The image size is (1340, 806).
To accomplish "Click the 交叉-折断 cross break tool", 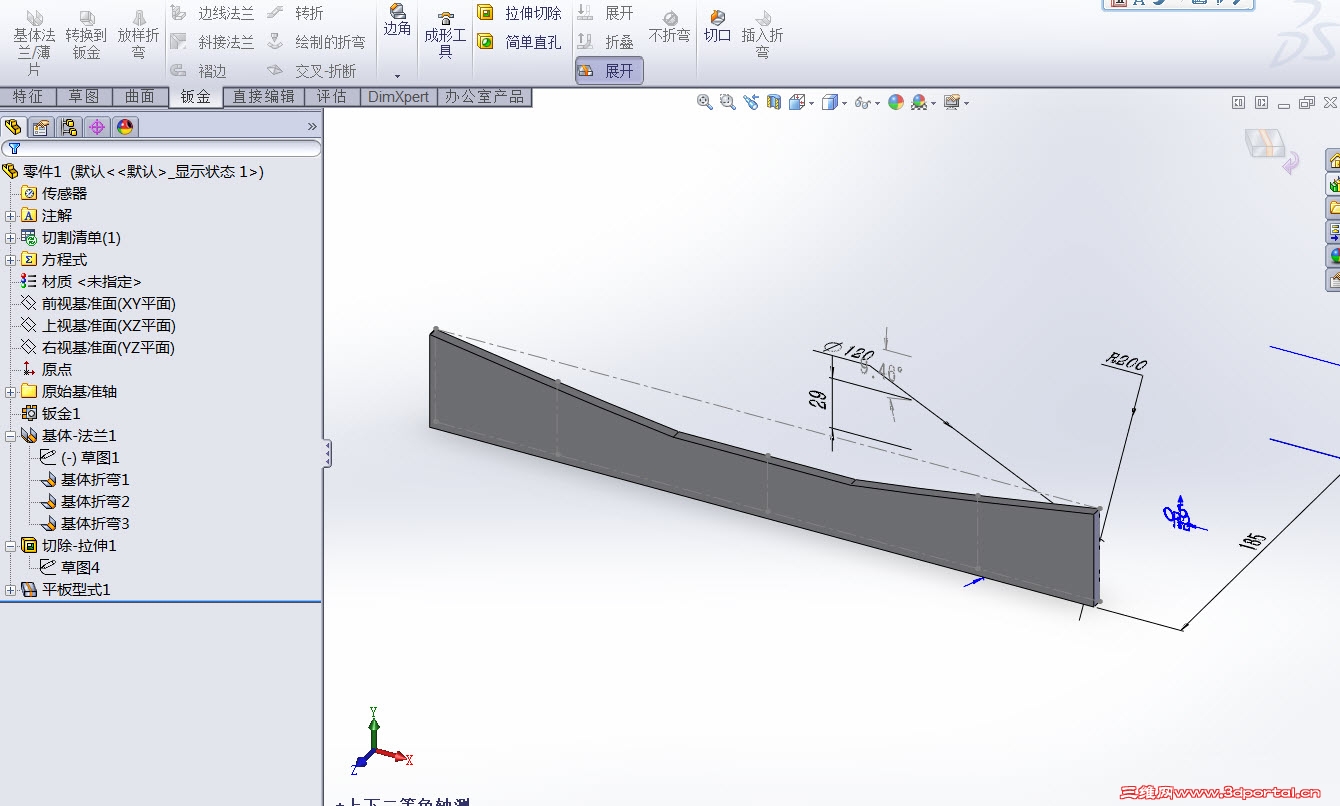I will pyautogui.click(x=311, y=71).
